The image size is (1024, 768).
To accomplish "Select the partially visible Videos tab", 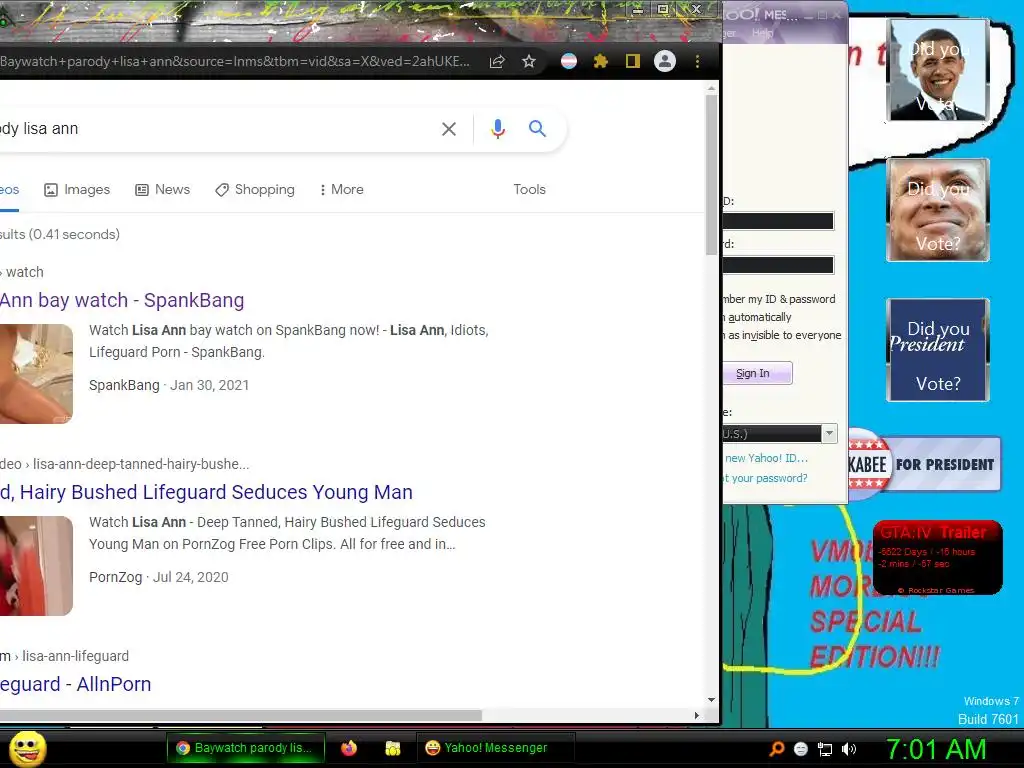I will coord(9,189).
